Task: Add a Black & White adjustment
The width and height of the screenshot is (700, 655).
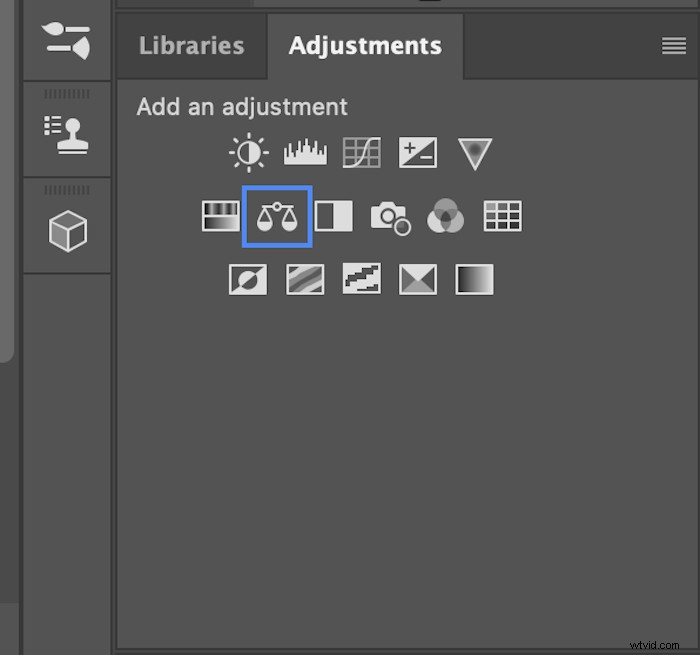Action: point(334,216)
